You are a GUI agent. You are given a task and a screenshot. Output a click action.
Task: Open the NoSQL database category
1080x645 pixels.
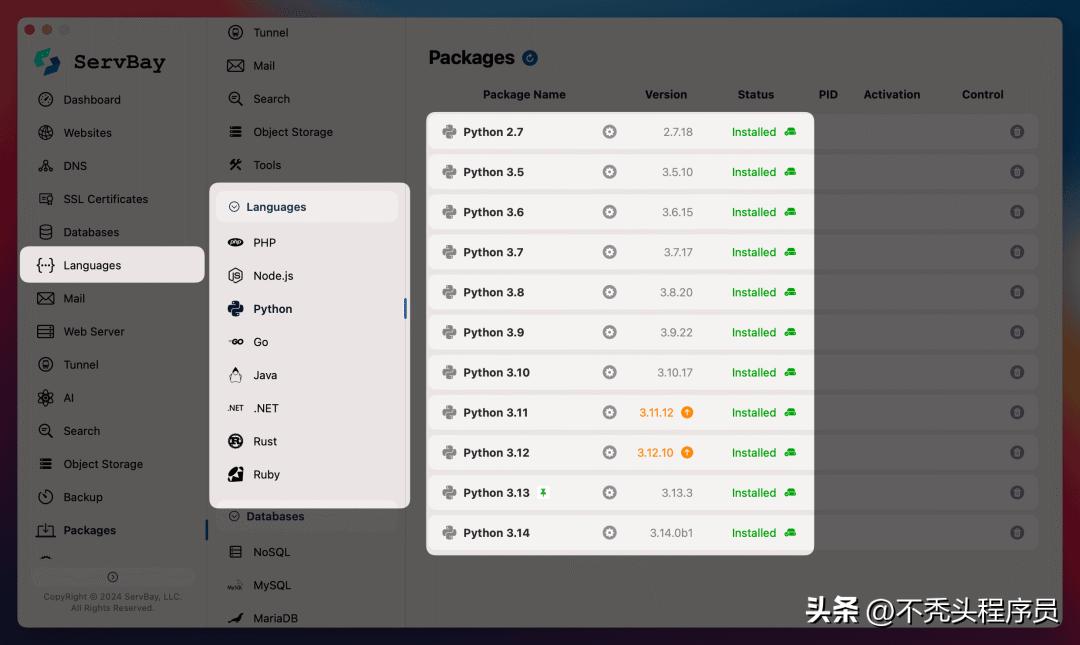[268, 551]
